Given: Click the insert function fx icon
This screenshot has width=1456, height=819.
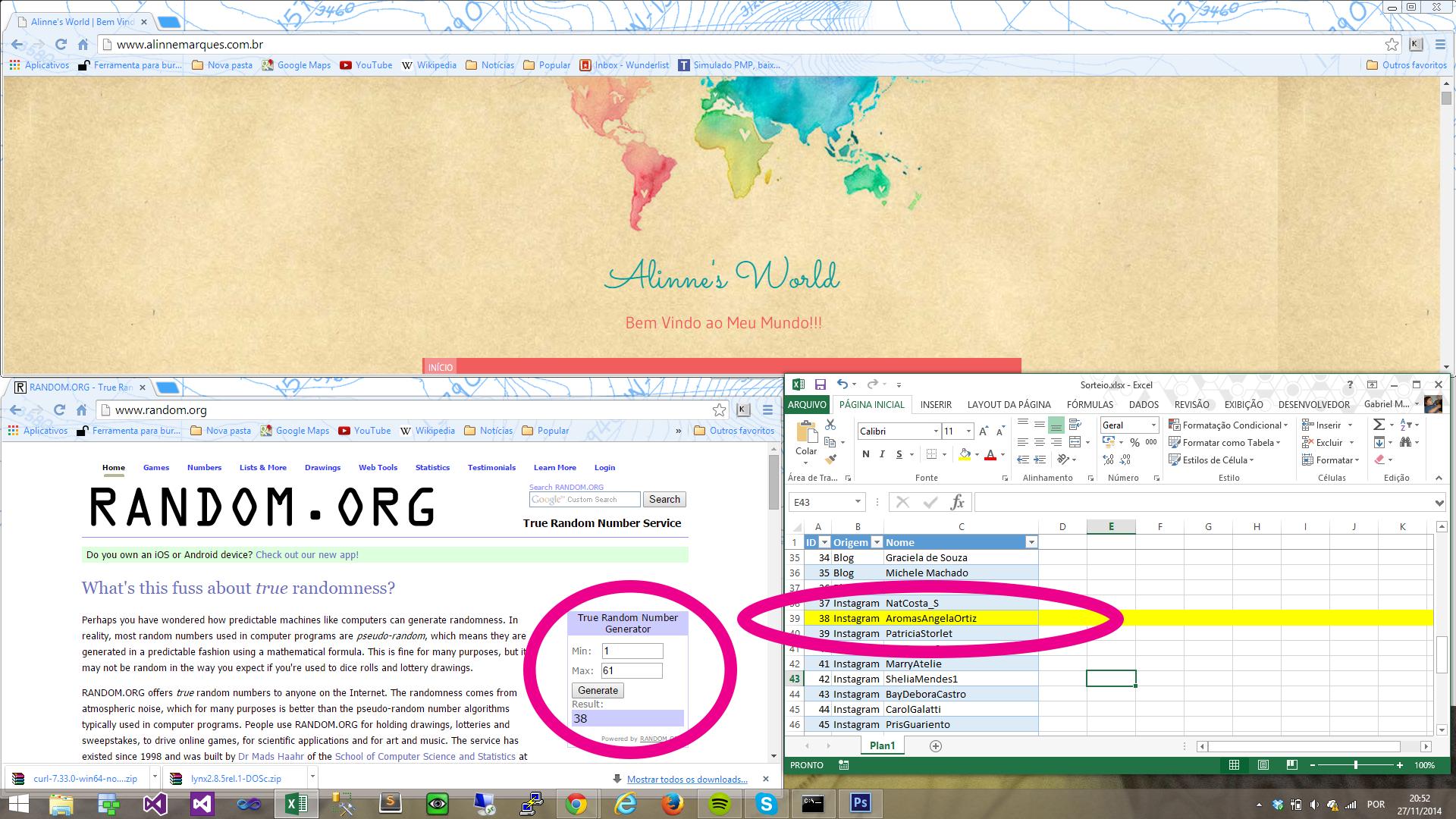Looking at the screenshot, I should pos(957,502).
